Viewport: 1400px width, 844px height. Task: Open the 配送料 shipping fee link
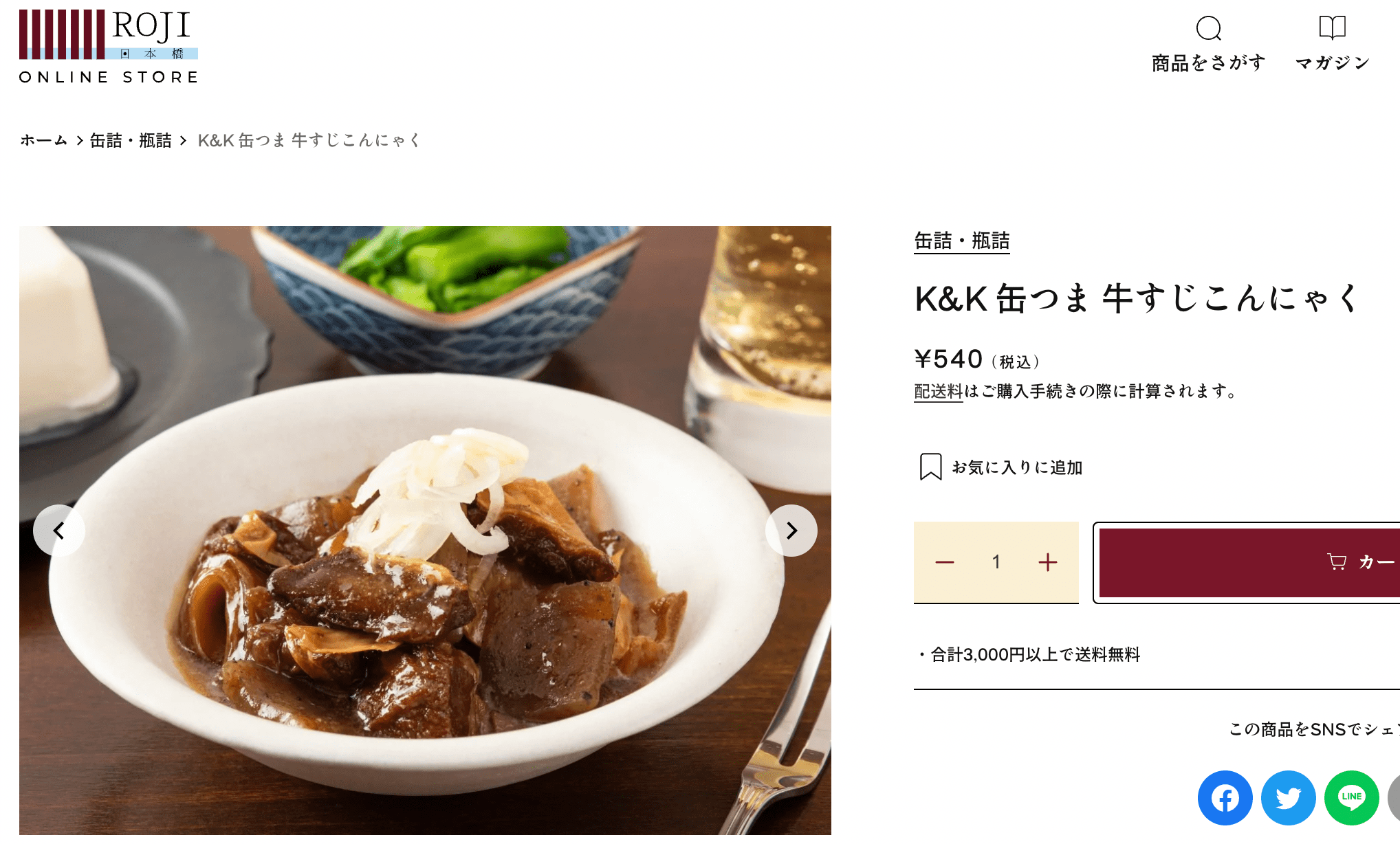(938, 391)
